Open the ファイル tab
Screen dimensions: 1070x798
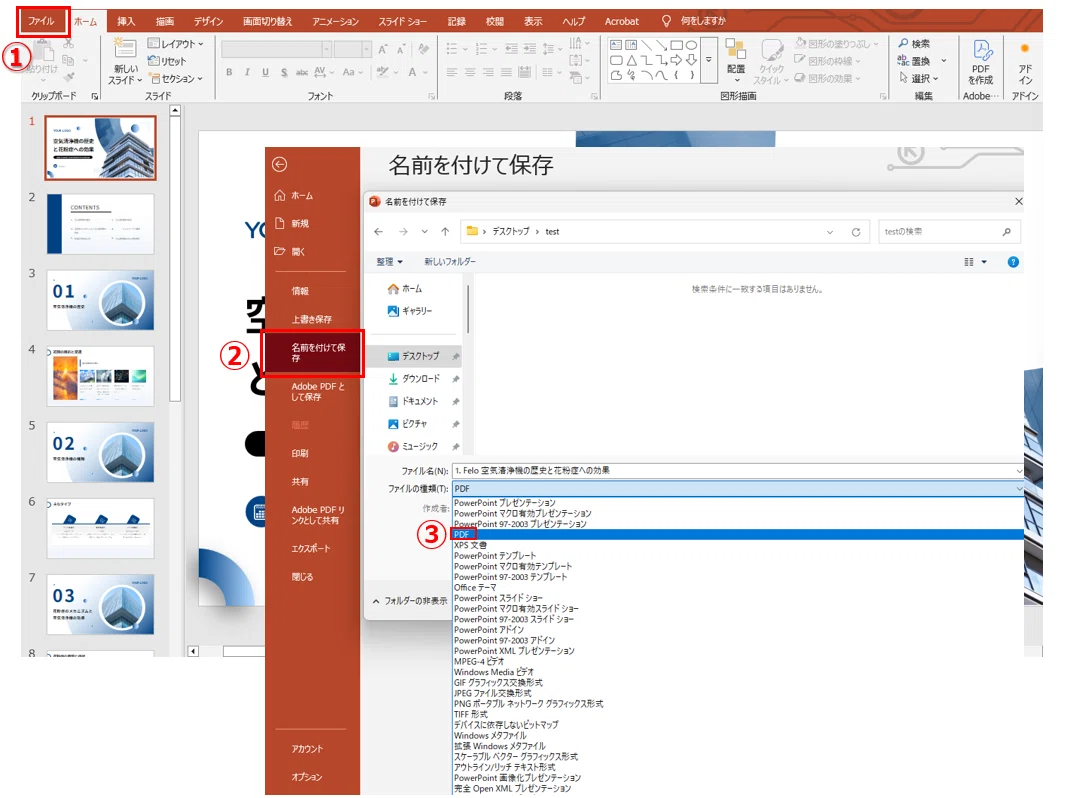click(x=42, y=21)
